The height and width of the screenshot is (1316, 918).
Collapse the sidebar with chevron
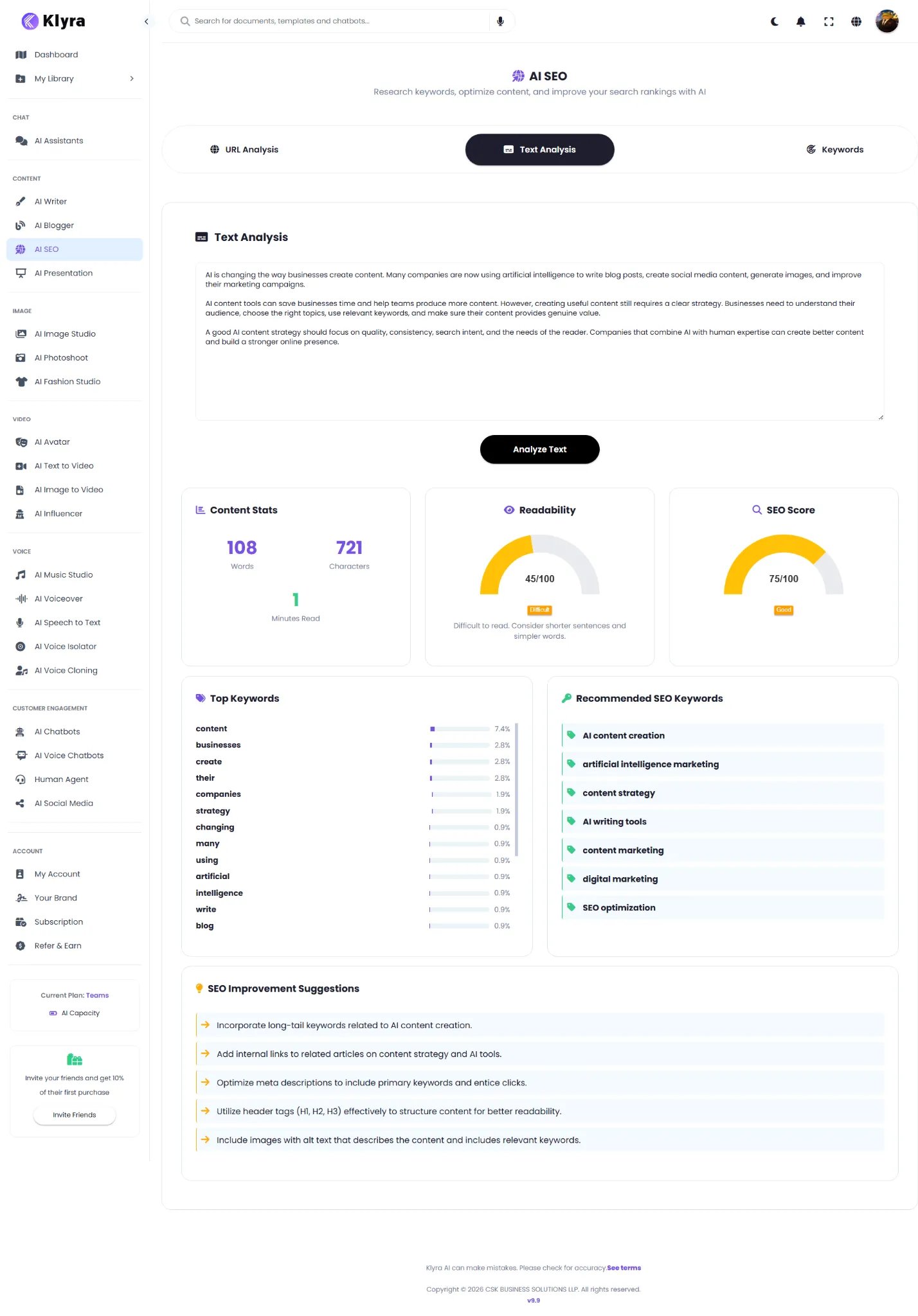[x=147, y=21]
